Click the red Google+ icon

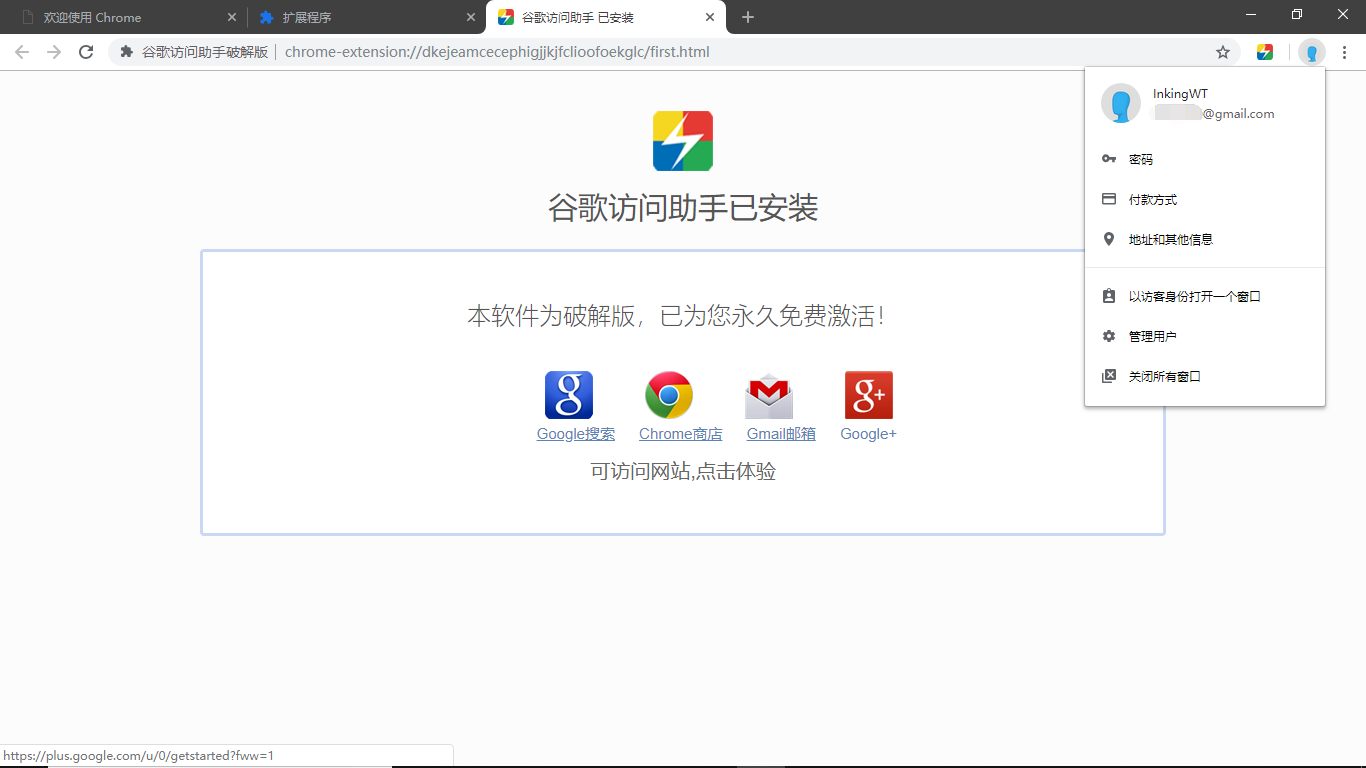(x=869, y=395)
